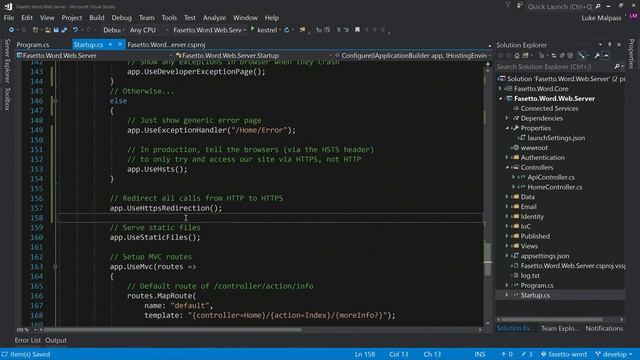This screenshot has height=360, width=640.
Task: Click the pin icon on the Startup.cs tab
Action: pos(110,44)
